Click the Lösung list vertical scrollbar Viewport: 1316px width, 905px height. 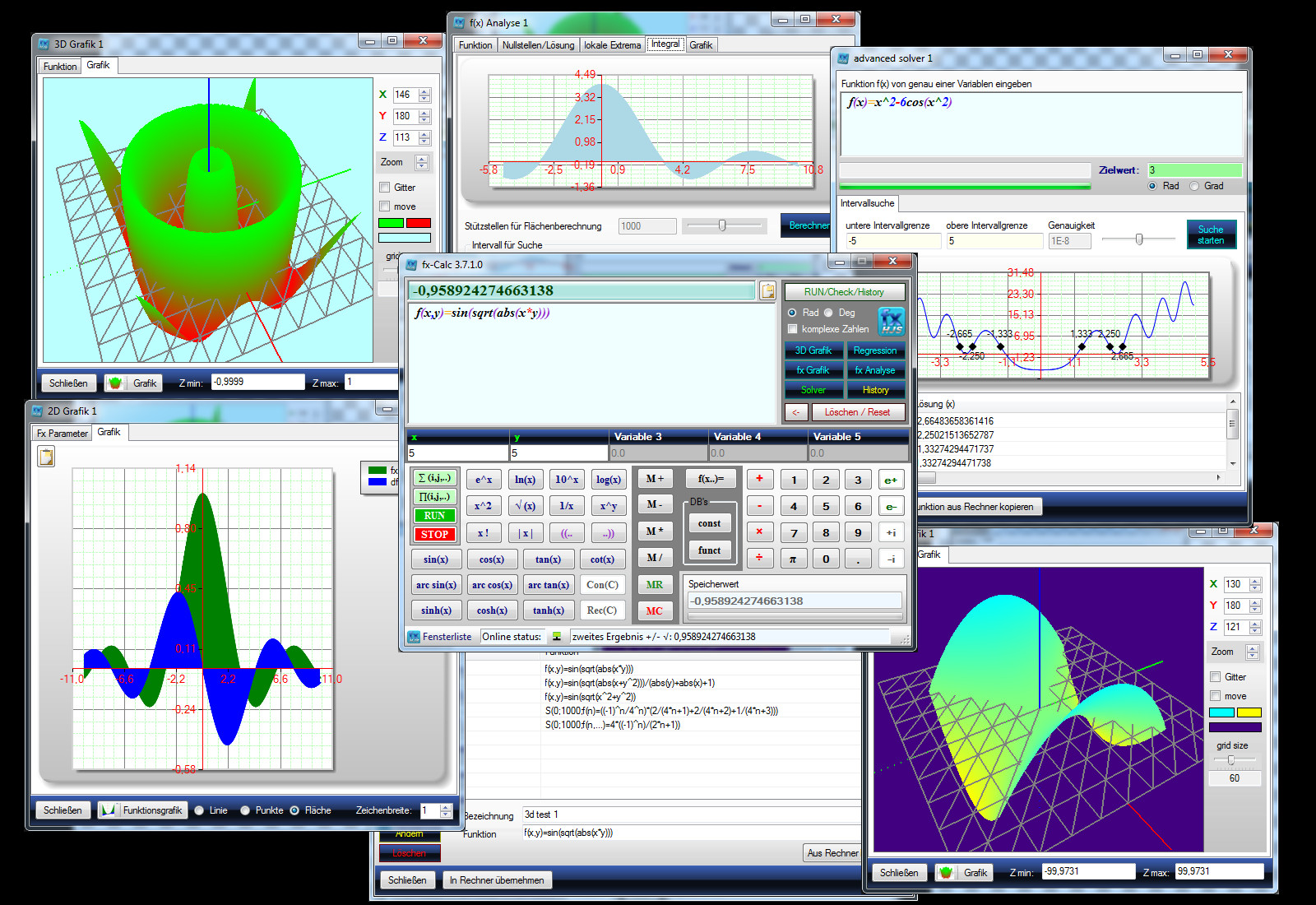(1232, 432)
